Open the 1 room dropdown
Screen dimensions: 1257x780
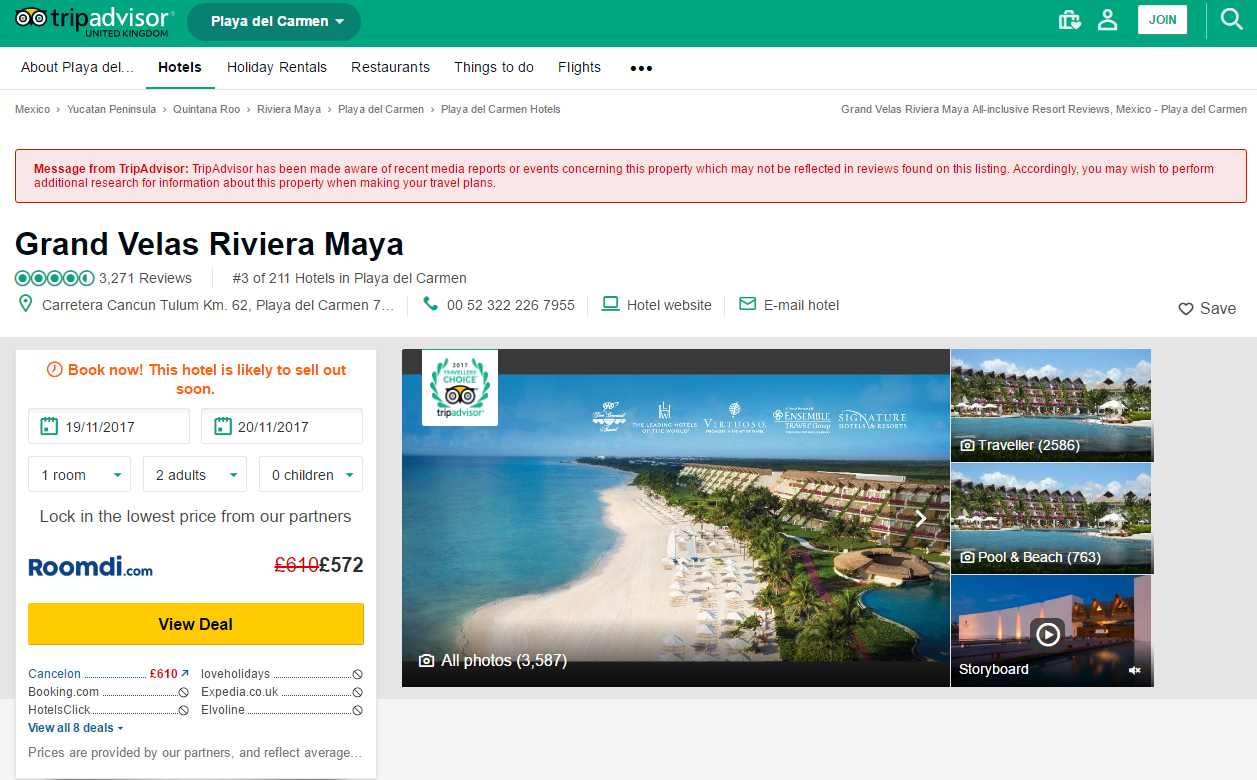pyautogui.click(x=80, y=475)
